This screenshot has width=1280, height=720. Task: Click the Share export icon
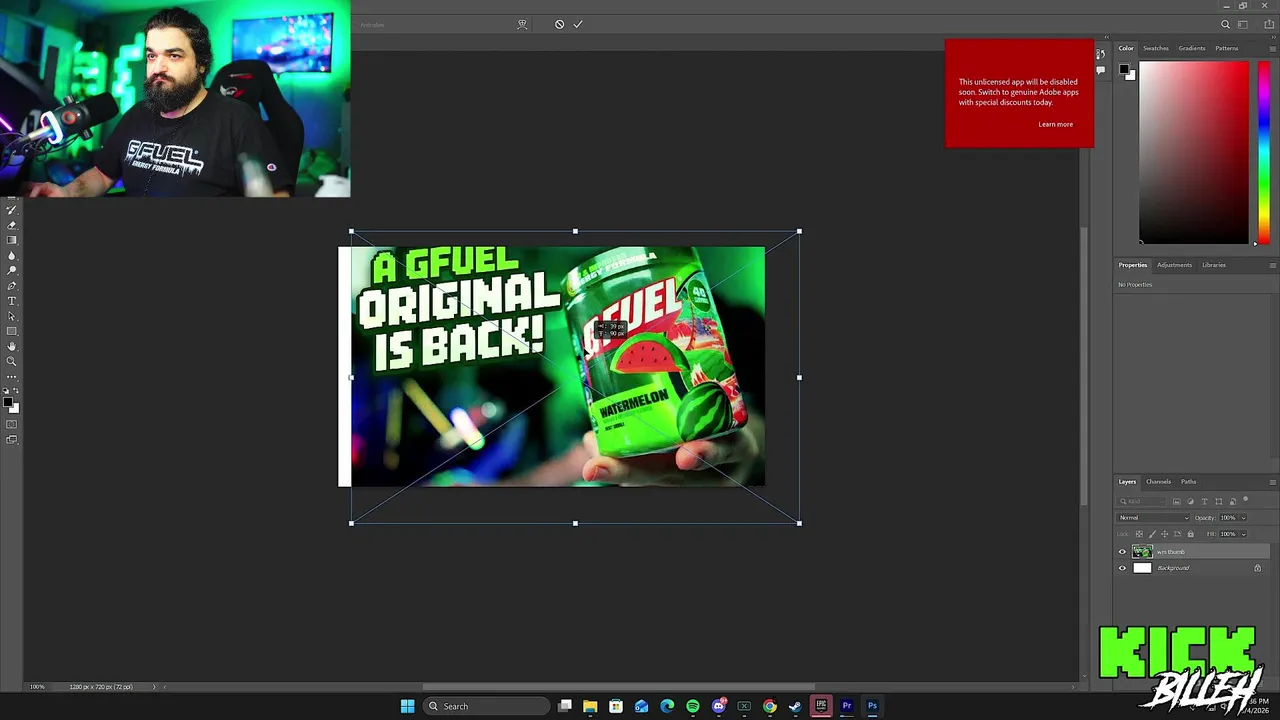[1269, 24]
